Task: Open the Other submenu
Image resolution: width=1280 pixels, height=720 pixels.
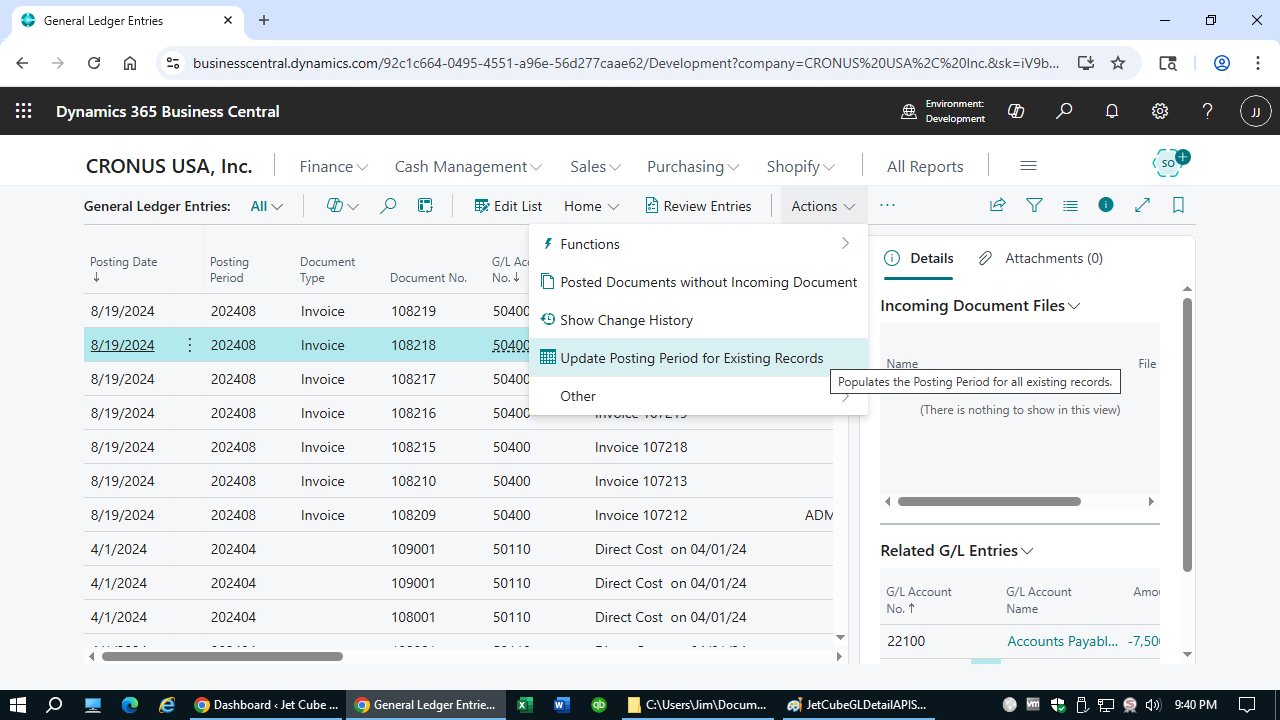Action: [698, 396]
